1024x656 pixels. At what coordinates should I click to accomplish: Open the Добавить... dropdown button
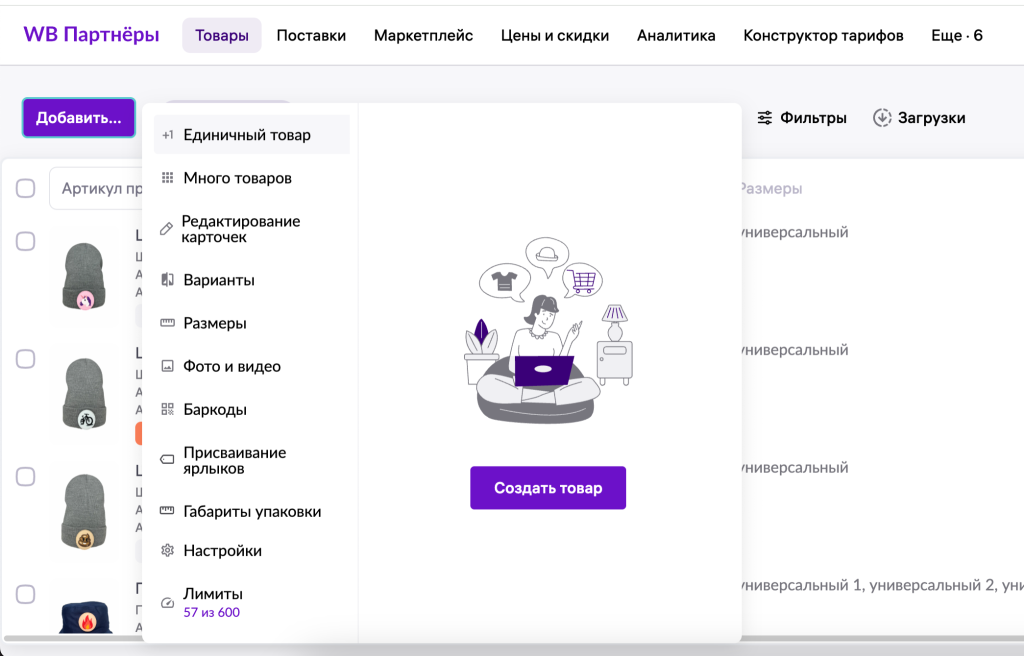[78, 118]
